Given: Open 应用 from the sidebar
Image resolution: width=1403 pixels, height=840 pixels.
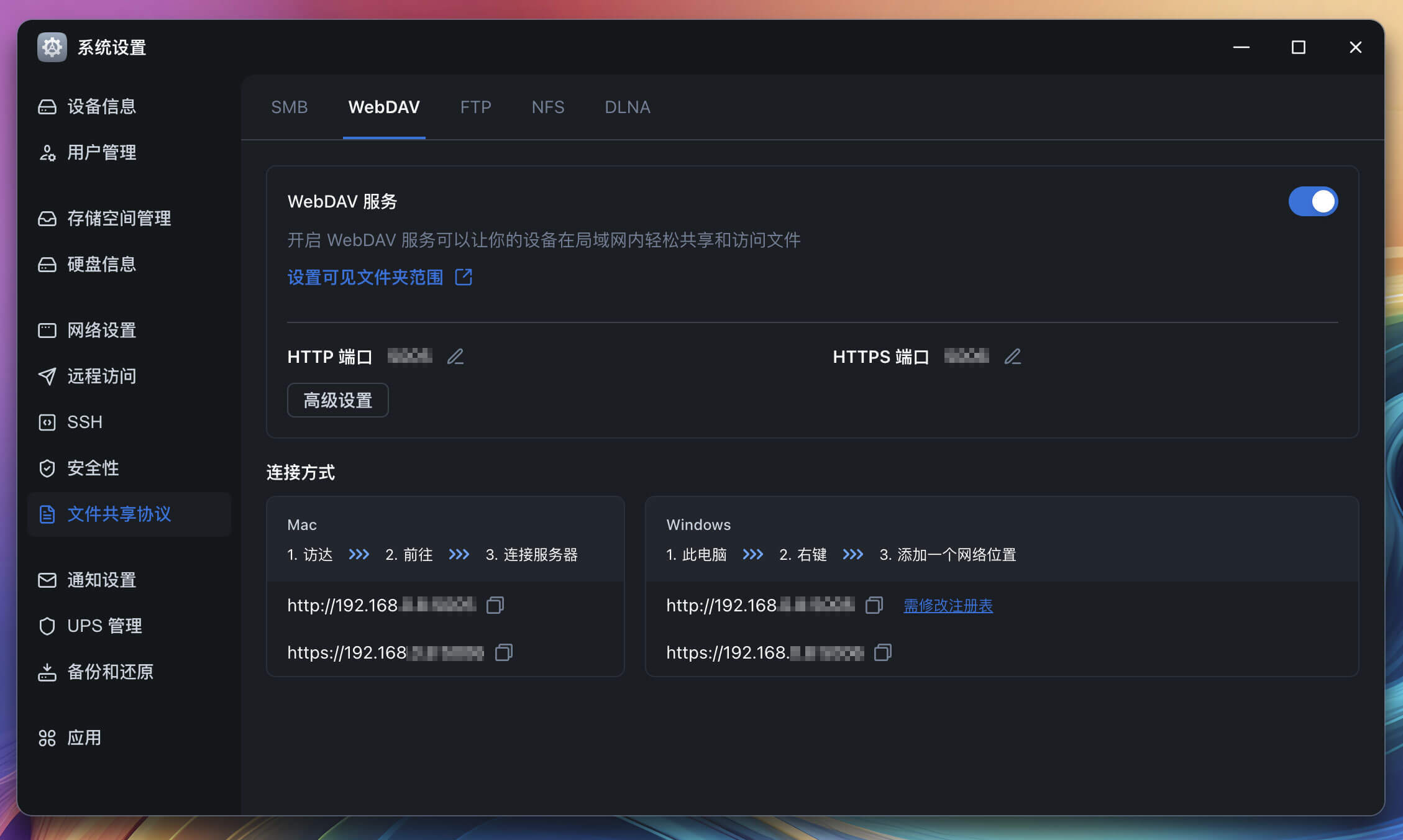Looking at the screenshot, I should (x=84, y=737).
